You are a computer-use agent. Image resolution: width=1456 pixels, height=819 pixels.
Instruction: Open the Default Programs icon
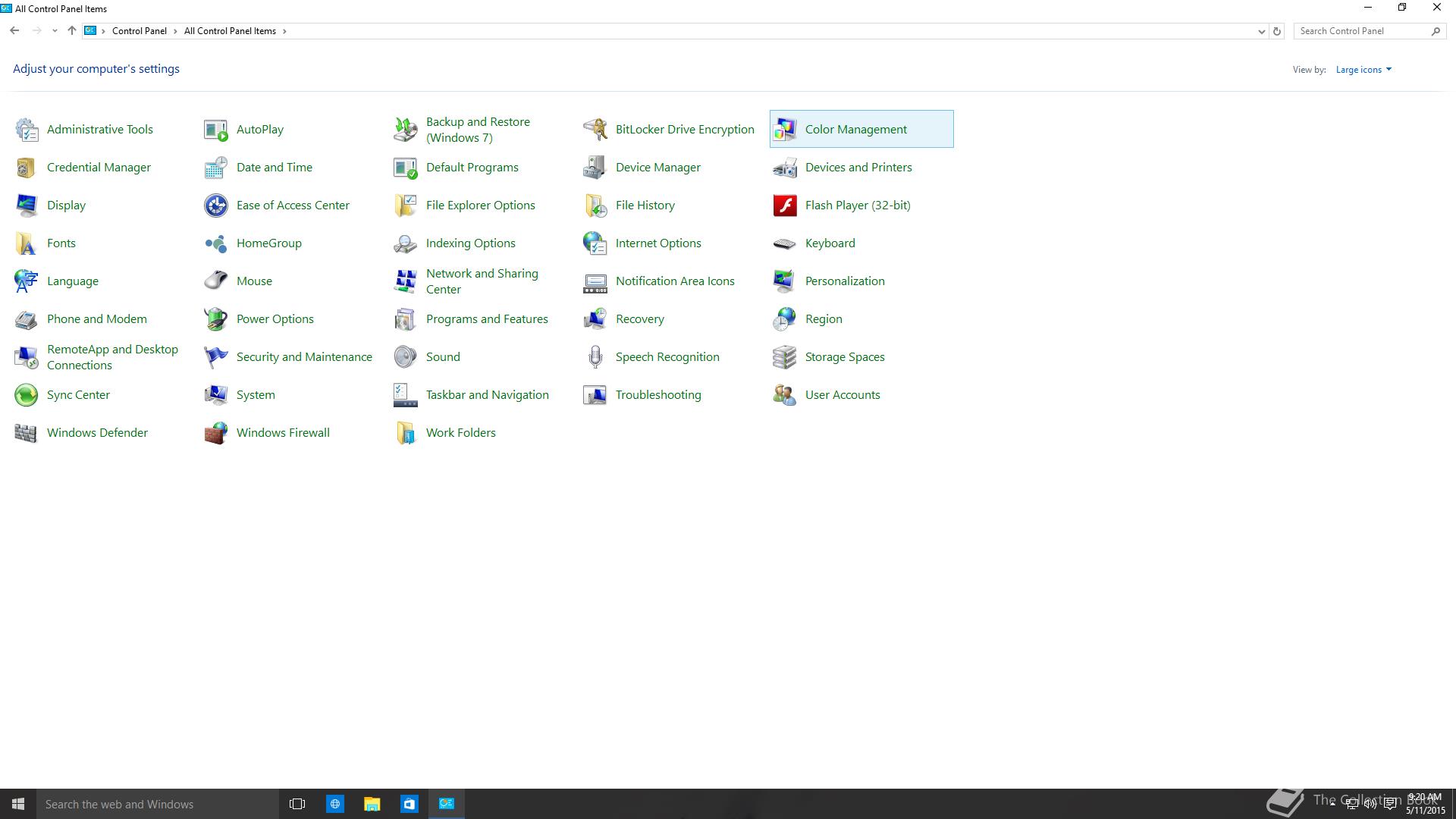tap(406, 168)
